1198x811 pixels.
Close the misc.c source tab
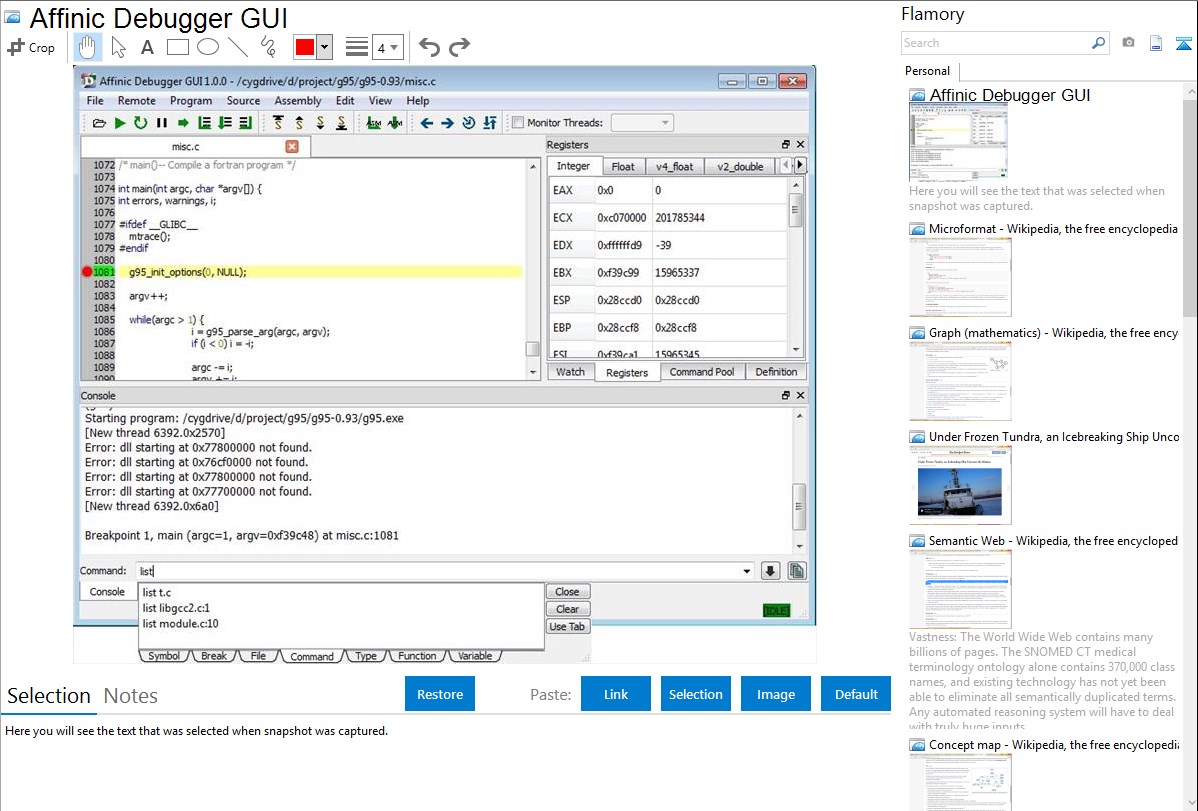point(292,146)
